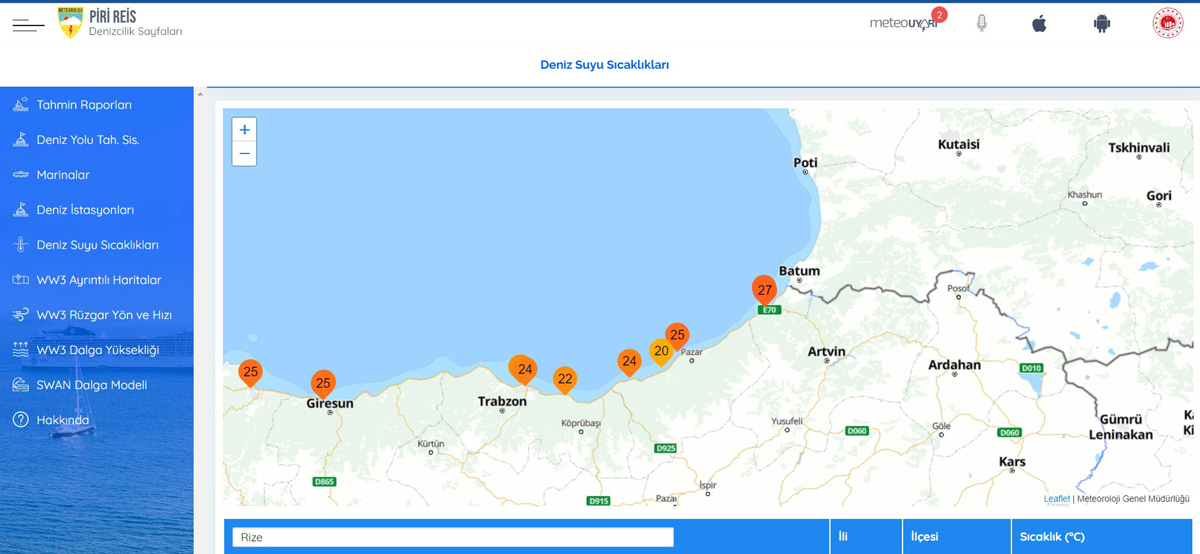
Task: Open the hamburger menu icon
Action: (x=28, y=25)
